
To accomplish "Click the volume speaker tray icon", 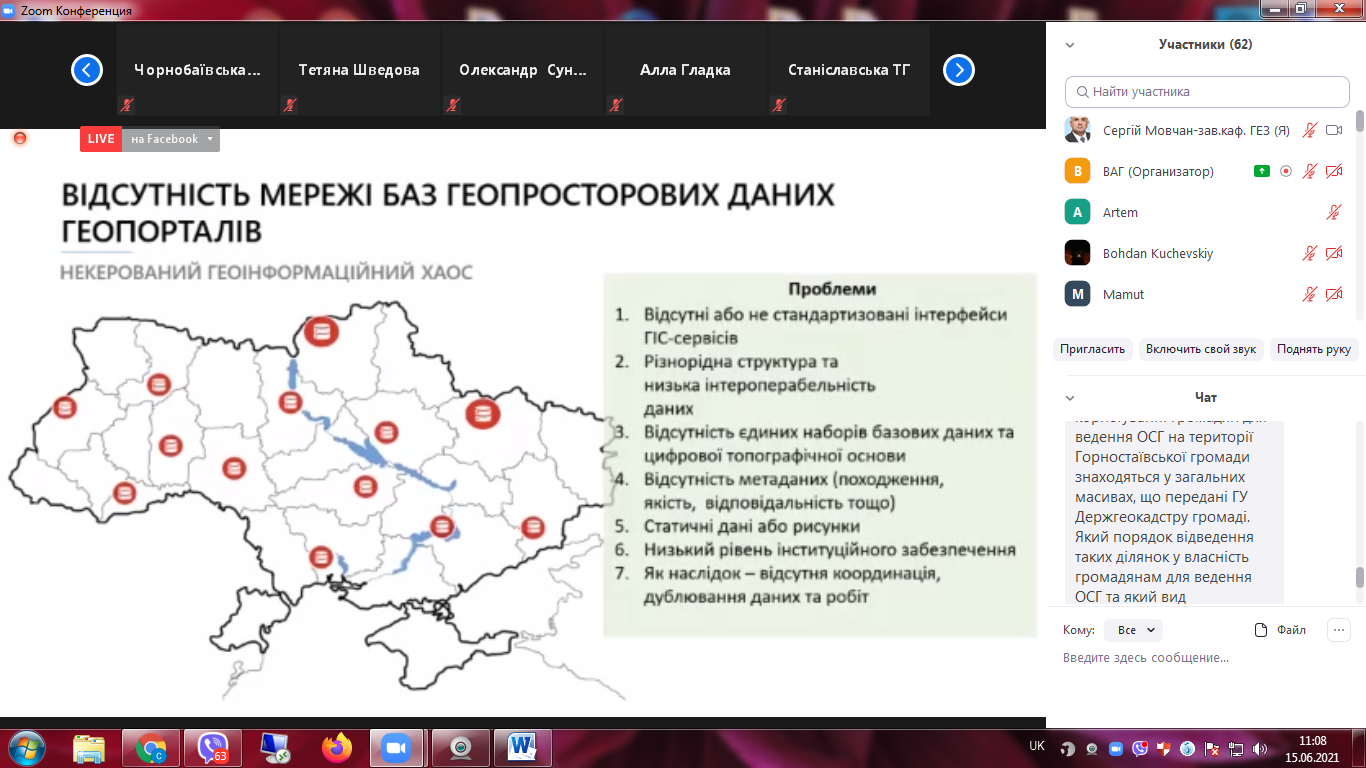I will [x=1260, y=748].
